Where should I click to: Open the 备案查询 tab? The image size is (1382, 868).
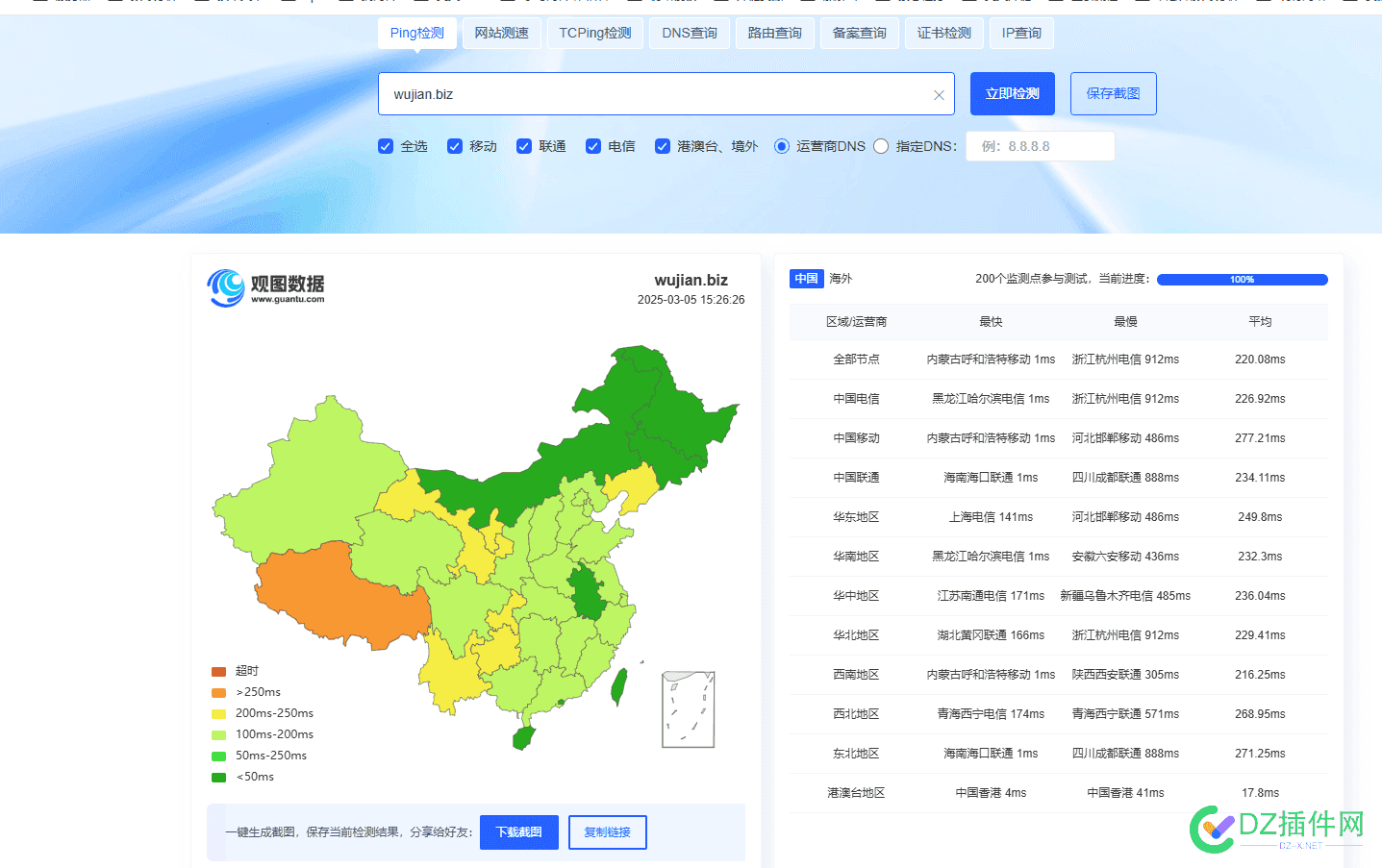tap(859, 33)
